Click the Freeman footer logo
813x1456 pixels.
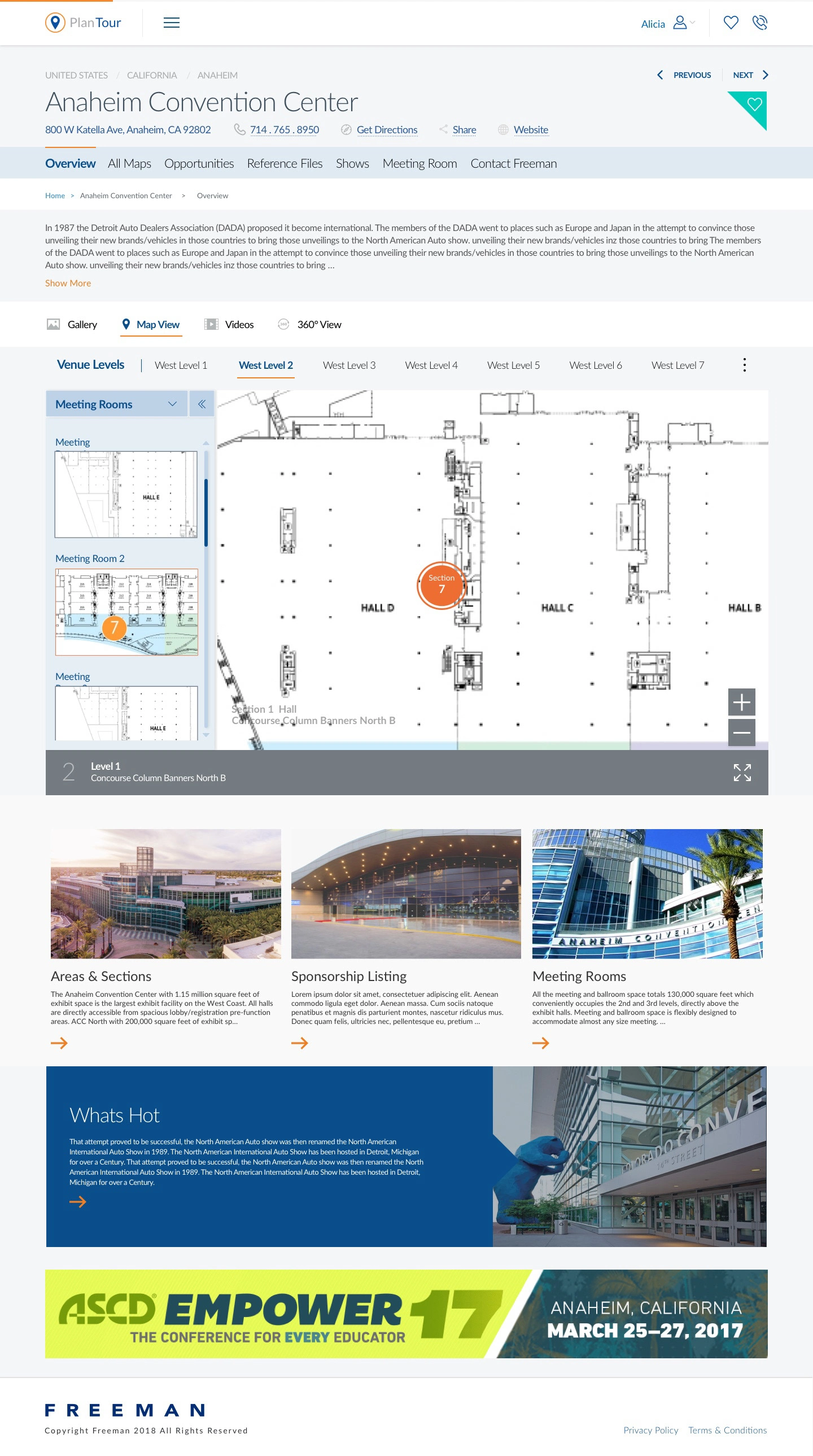tap(125, 1410)
